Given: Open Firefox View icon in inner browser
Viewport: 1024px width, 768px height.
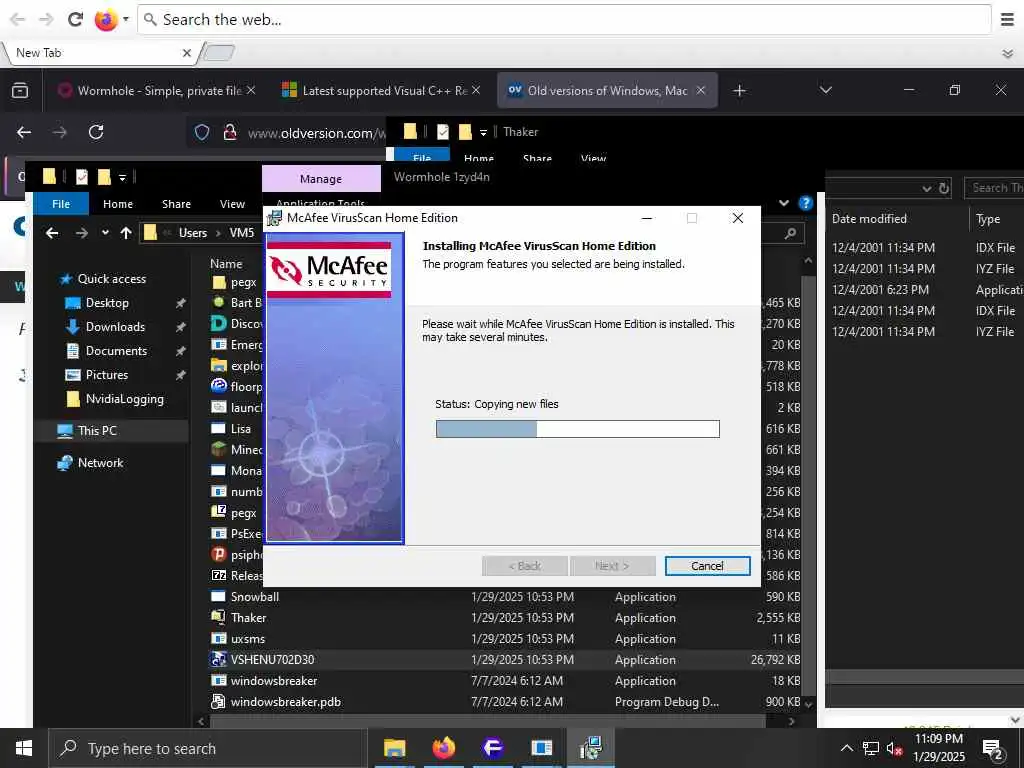Looking at the screenshot, I should (20, 91).
